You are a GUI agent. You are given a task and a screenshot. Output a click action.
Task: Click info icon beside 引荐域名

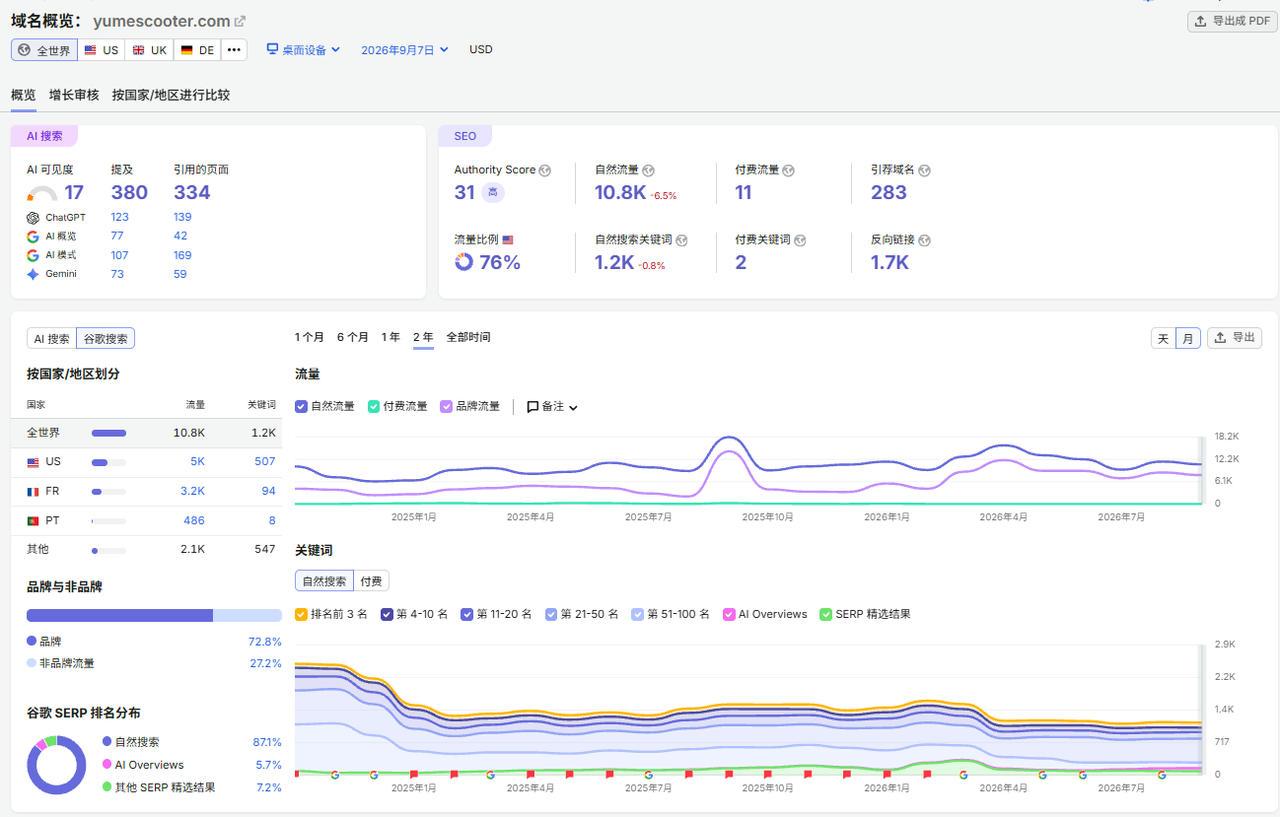924,171
